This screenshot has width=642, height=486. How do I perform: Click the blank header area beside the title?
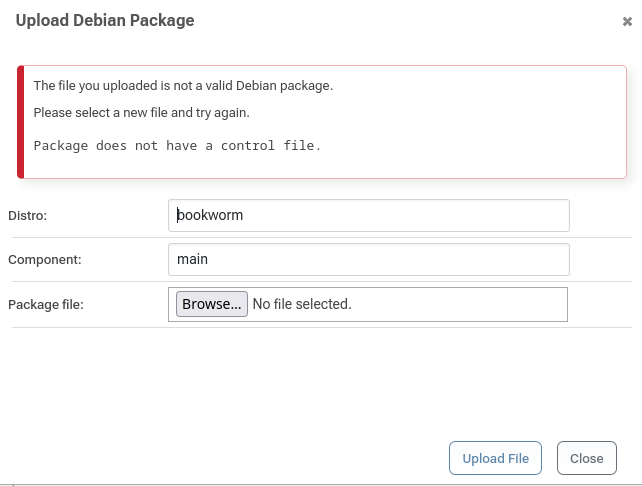pos(400,20)
